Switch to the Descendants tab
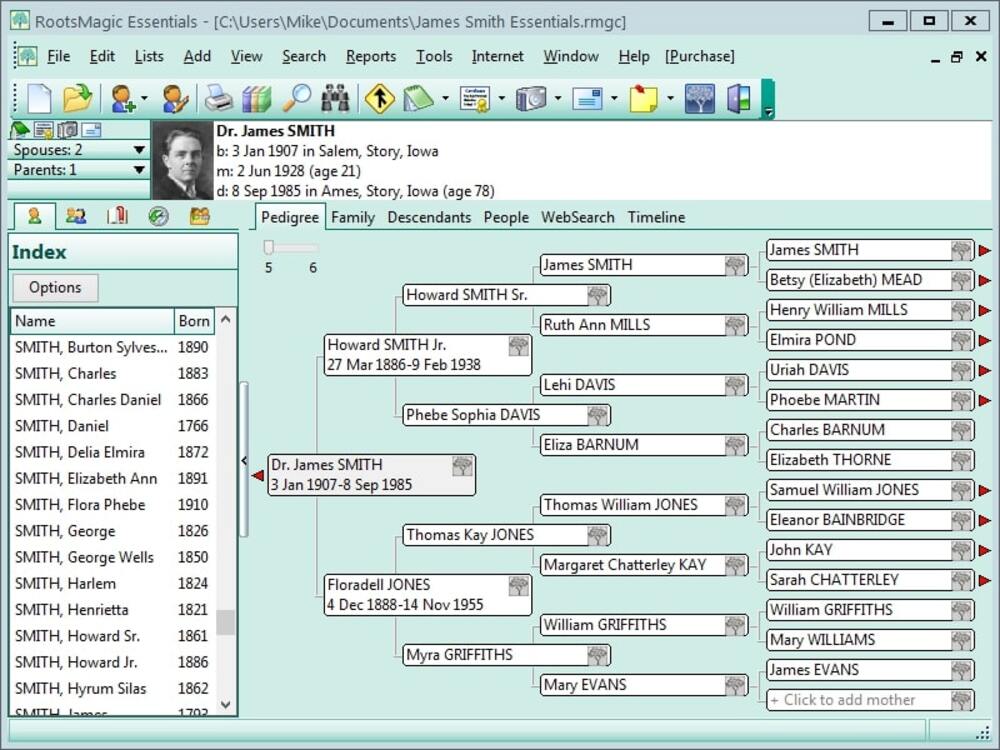Viewport: 1000px width, 750px height. 429,217
